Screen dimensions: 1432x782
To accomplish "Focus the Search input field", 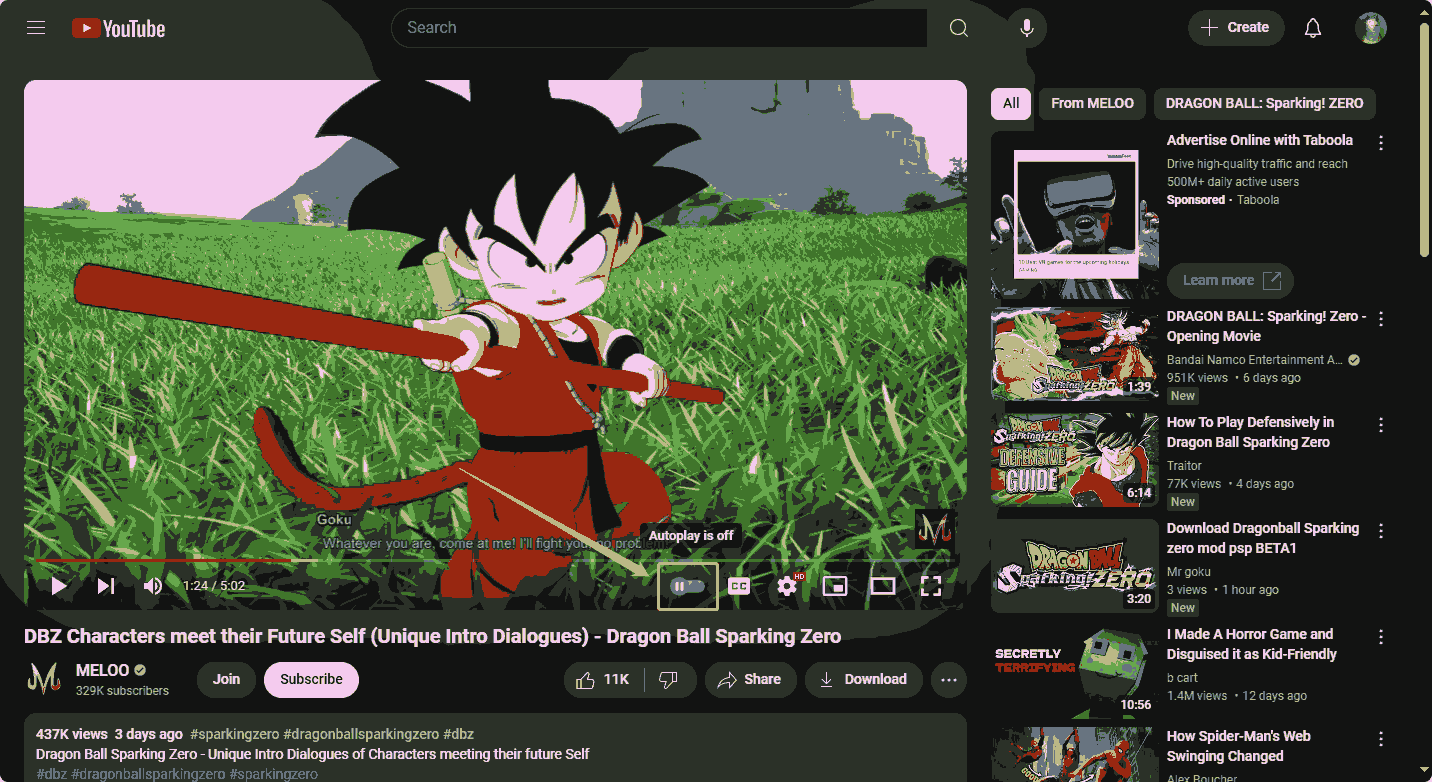I will point(659,28).
